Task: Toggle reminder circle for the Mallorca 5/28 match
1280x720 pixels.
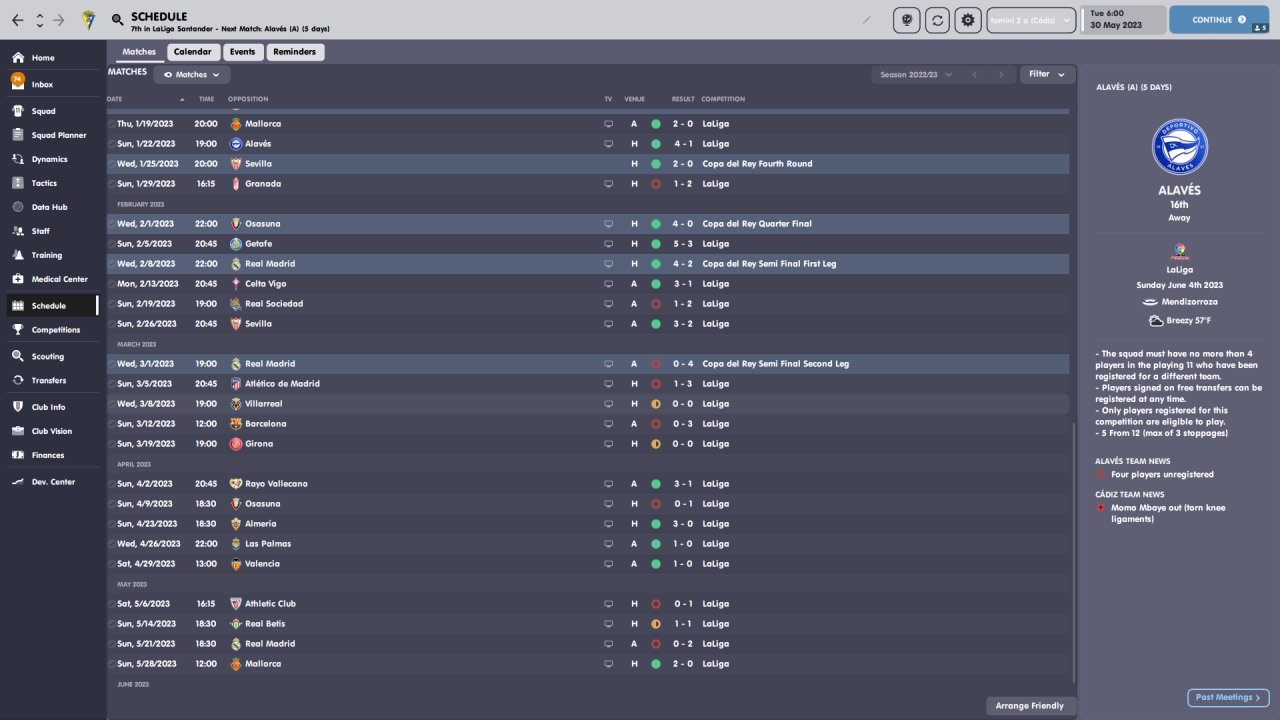Action: [111, 664]
